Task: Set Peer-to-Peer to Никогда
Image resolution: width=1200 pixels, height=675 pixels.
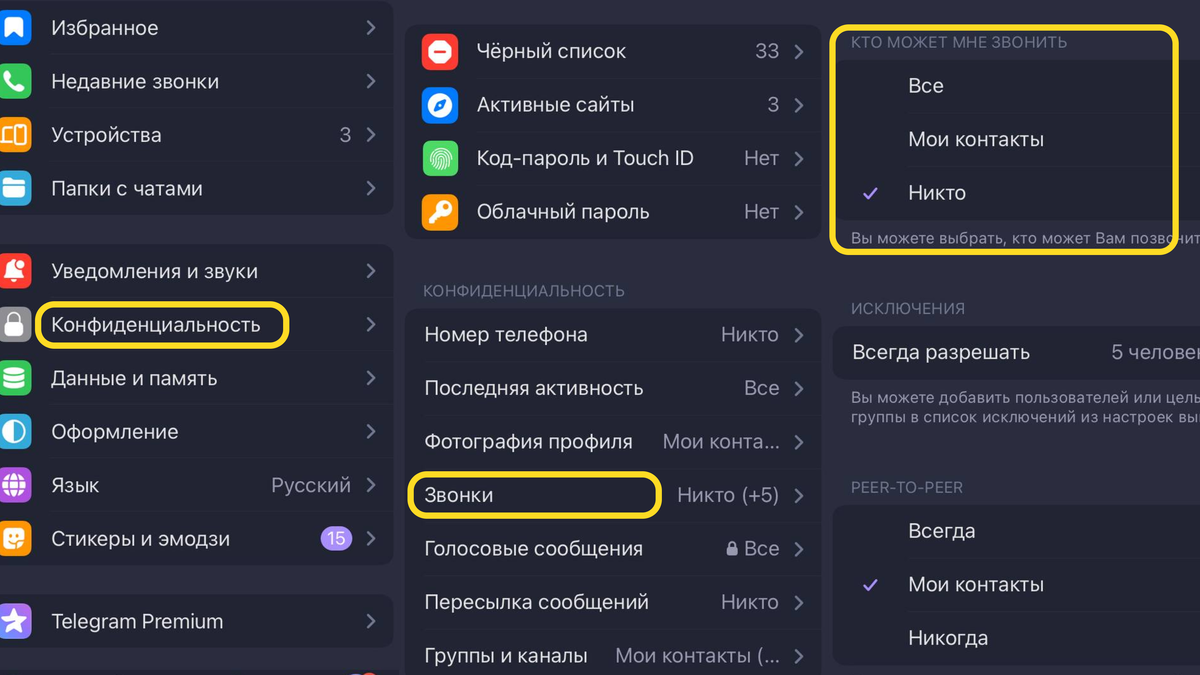Action: pos(1016,638)
